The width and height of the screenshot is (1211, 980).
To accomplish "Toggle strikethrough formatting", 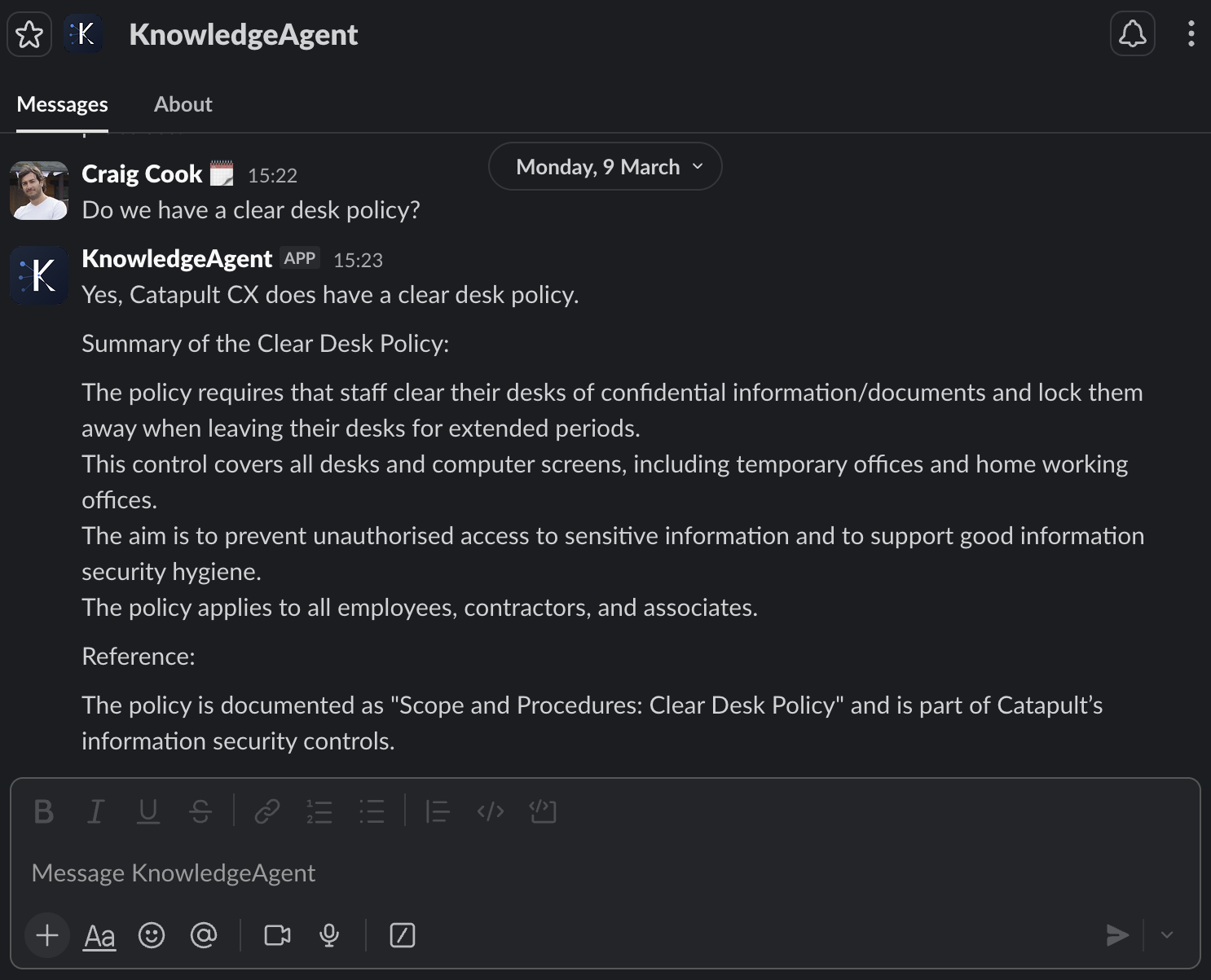I will pos(200,811).
